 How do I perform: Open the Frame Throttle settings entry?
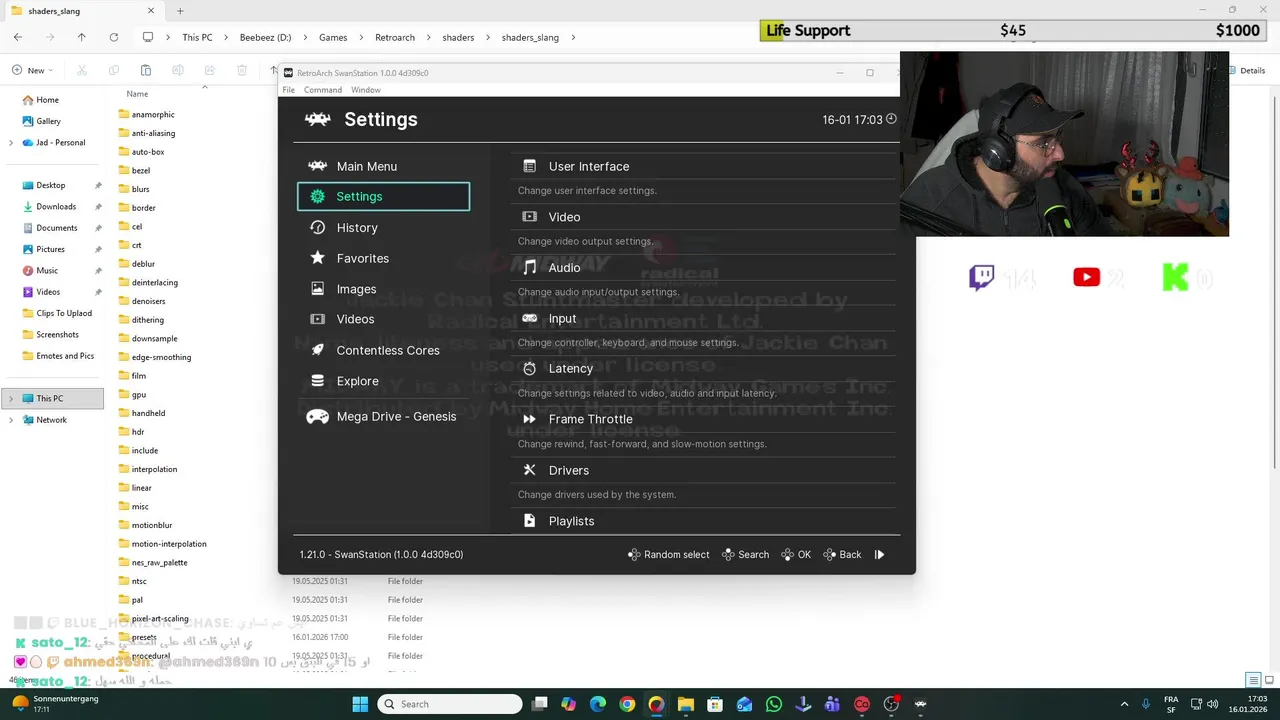pyautogui.click(x=703, y=419)
